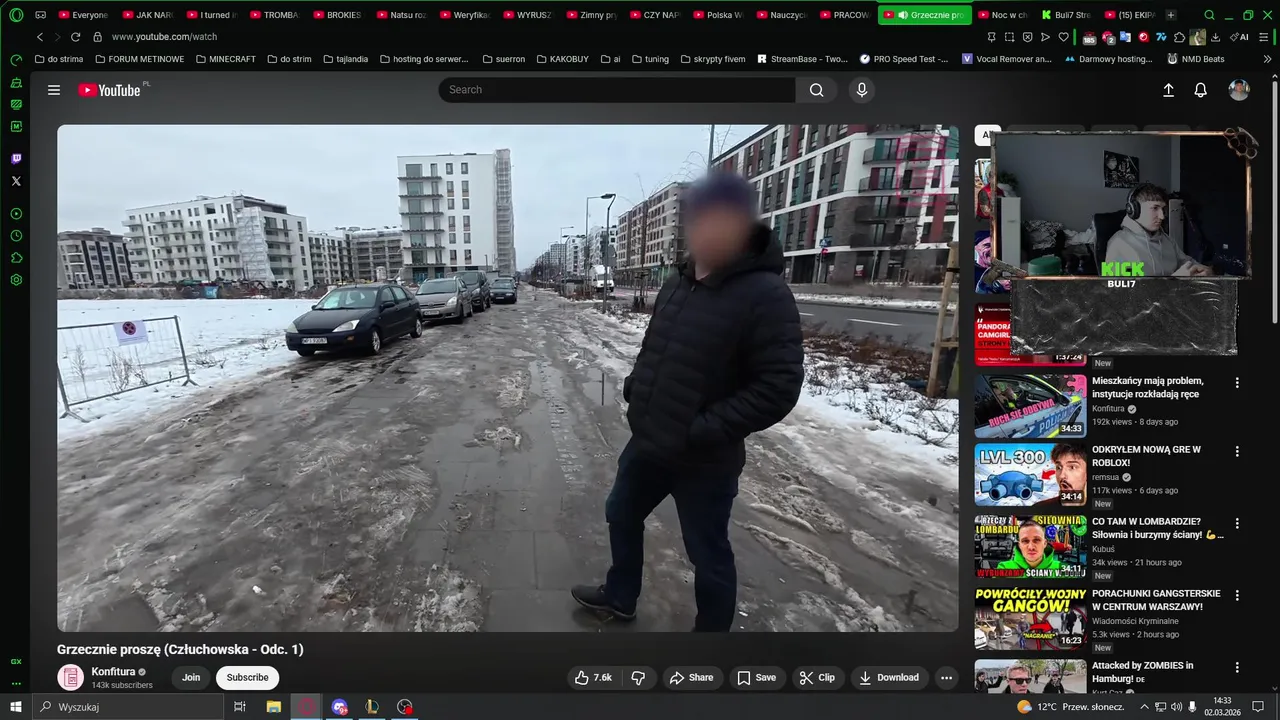Image resolution: width=1280 pixels, height=720 pixels.
Task: Click the YouTube search magnifier button
Action: point(817,90)
